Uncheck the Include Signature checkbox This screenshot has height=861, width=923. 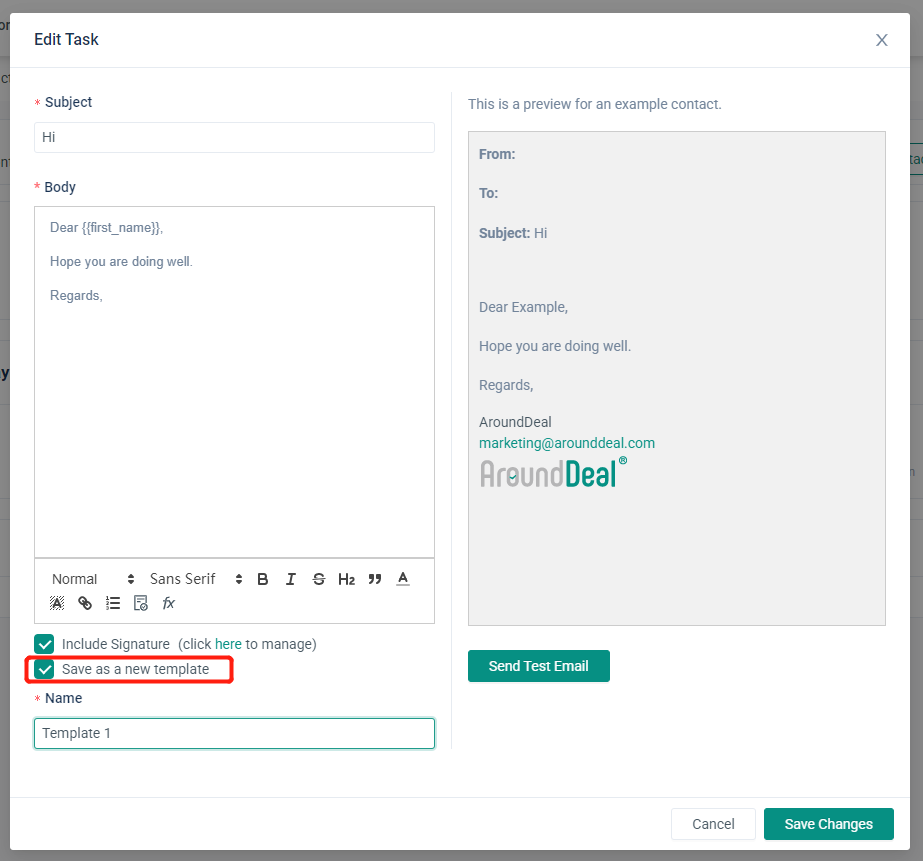click(x=44, y=644)
